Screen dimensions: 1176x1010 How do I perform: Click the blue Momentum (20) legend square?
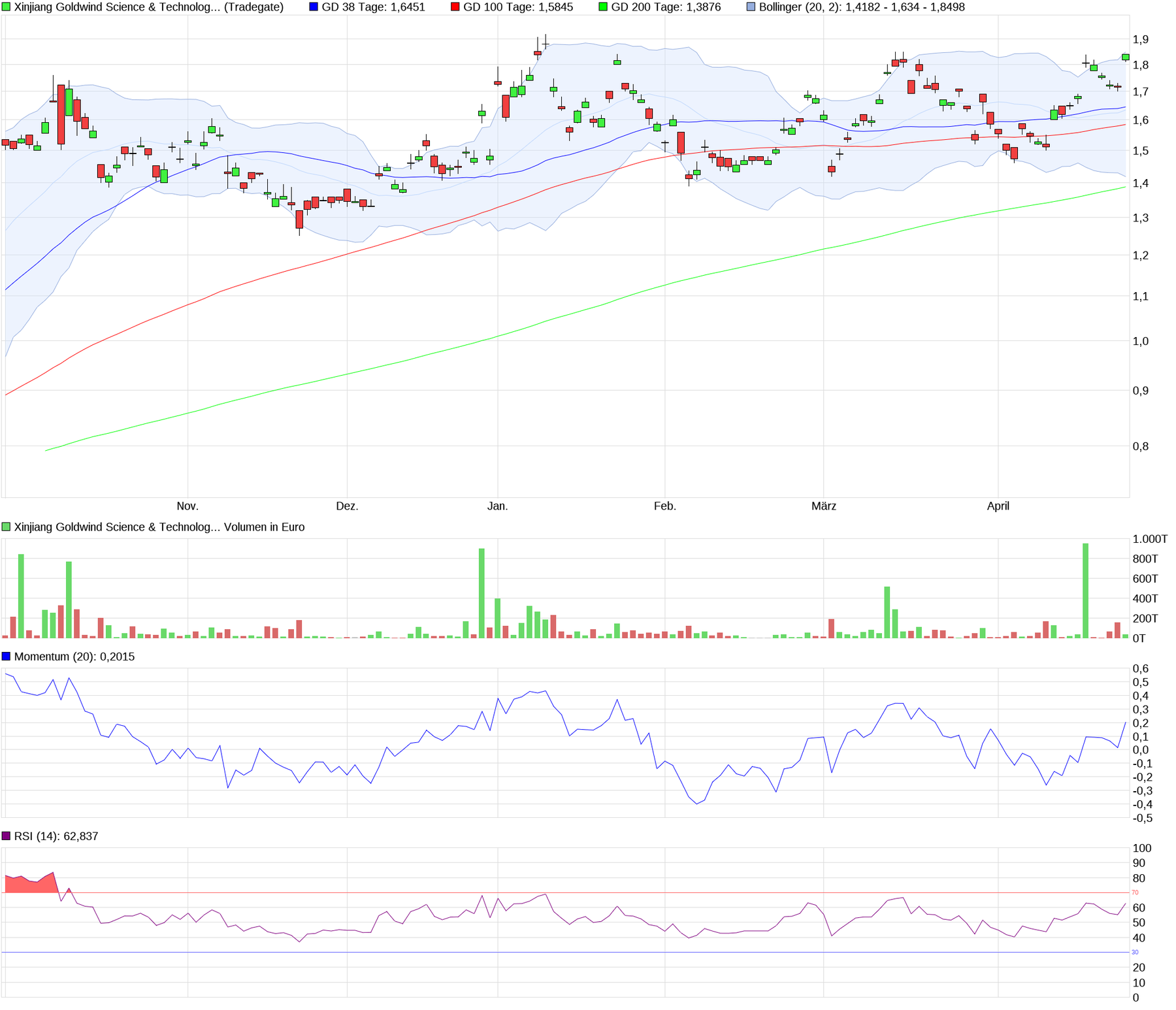tap(6, 657)
